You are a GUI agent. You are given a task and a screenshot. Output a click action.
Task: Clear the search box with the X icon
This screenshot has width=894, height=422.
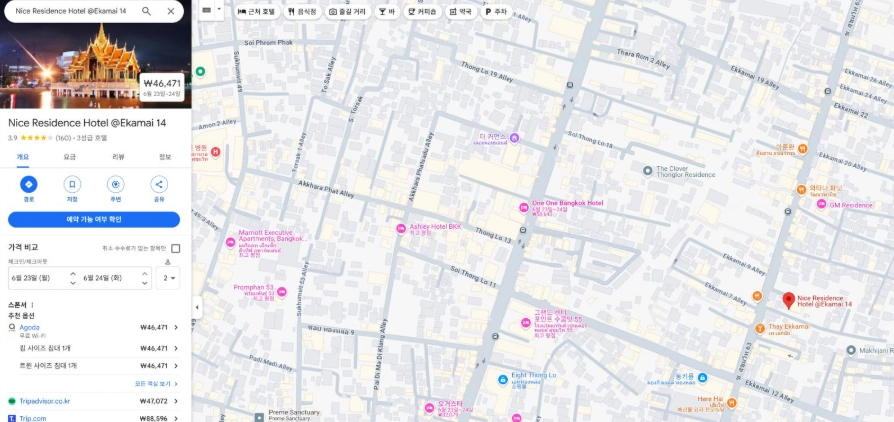click(x=170, y=11)
